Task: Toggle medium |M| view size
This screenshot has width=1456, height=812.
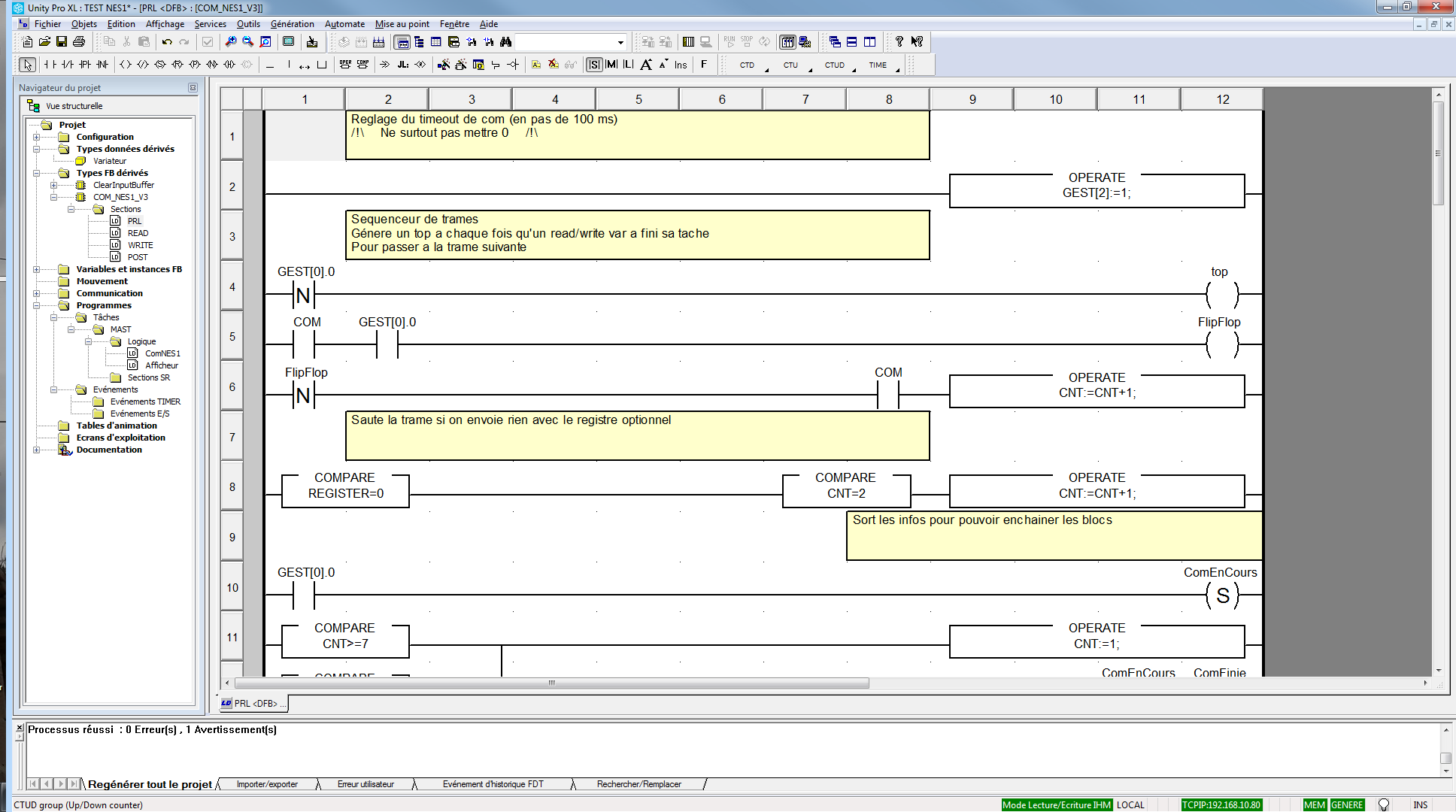Action: 611,65
